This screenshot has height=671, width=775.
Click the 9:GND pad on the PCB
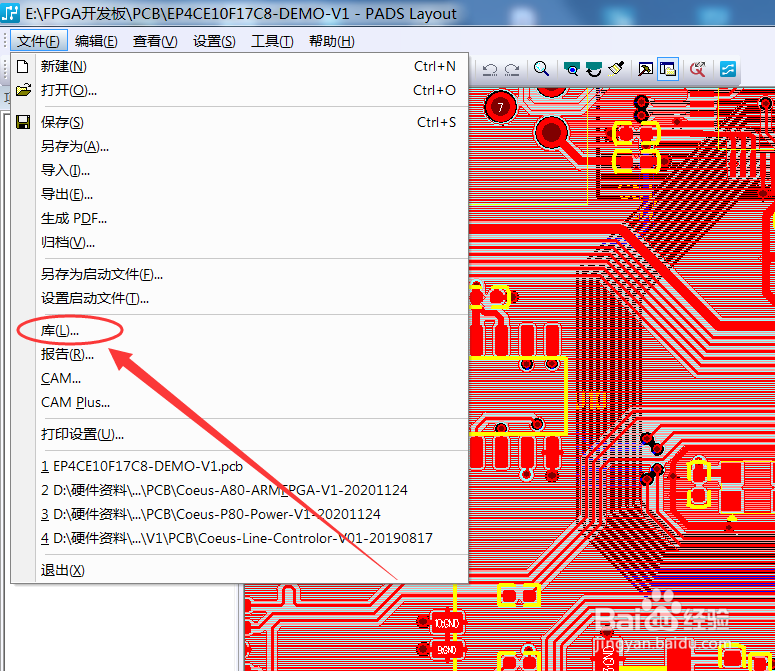click(x=447, y=650)
